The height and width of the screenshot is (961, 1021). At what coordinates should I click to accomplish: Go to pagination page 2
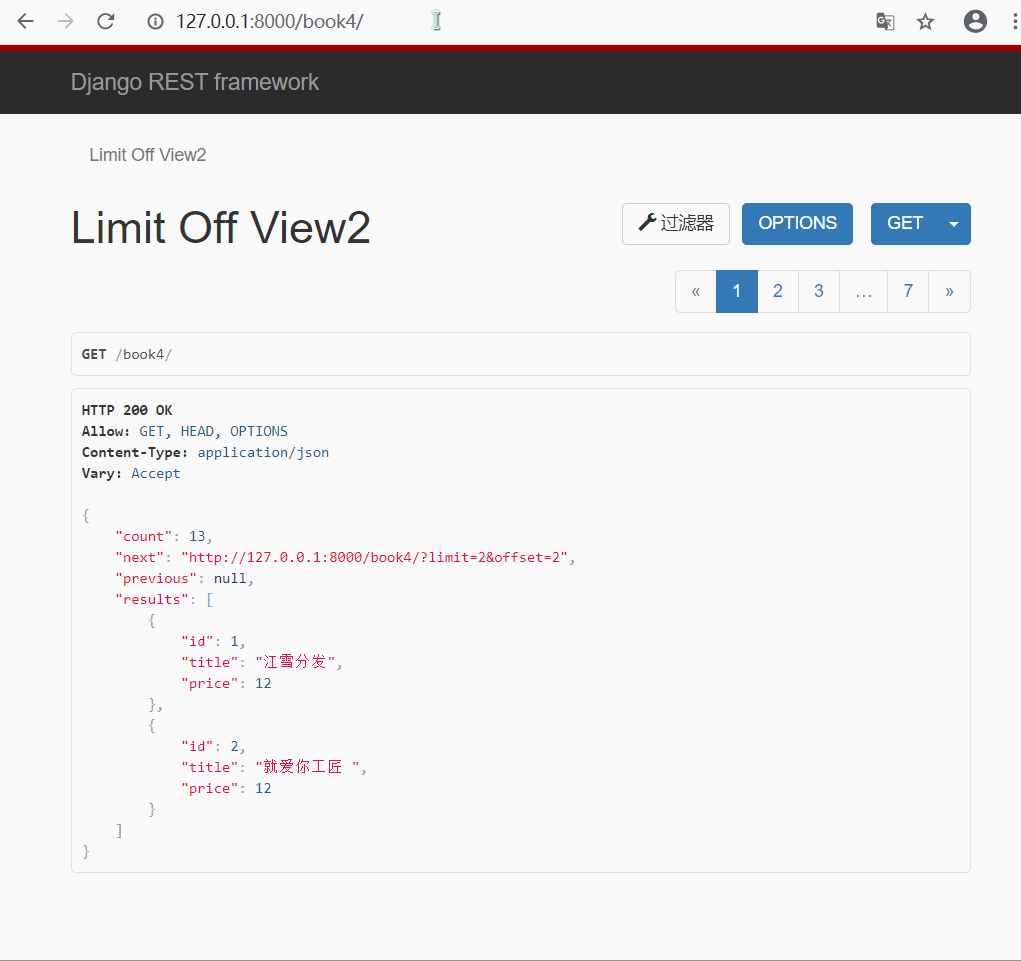[x=777, y=291]
